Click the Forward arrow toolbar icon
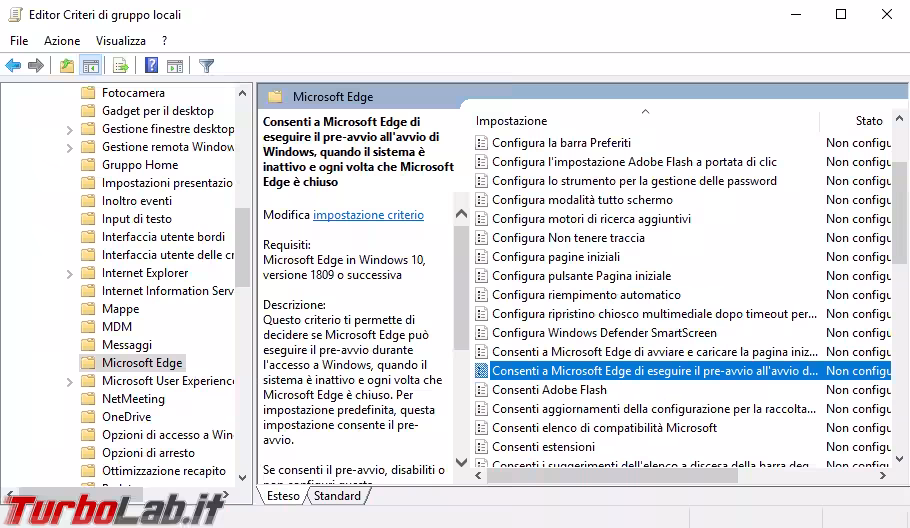 [36, 66]
